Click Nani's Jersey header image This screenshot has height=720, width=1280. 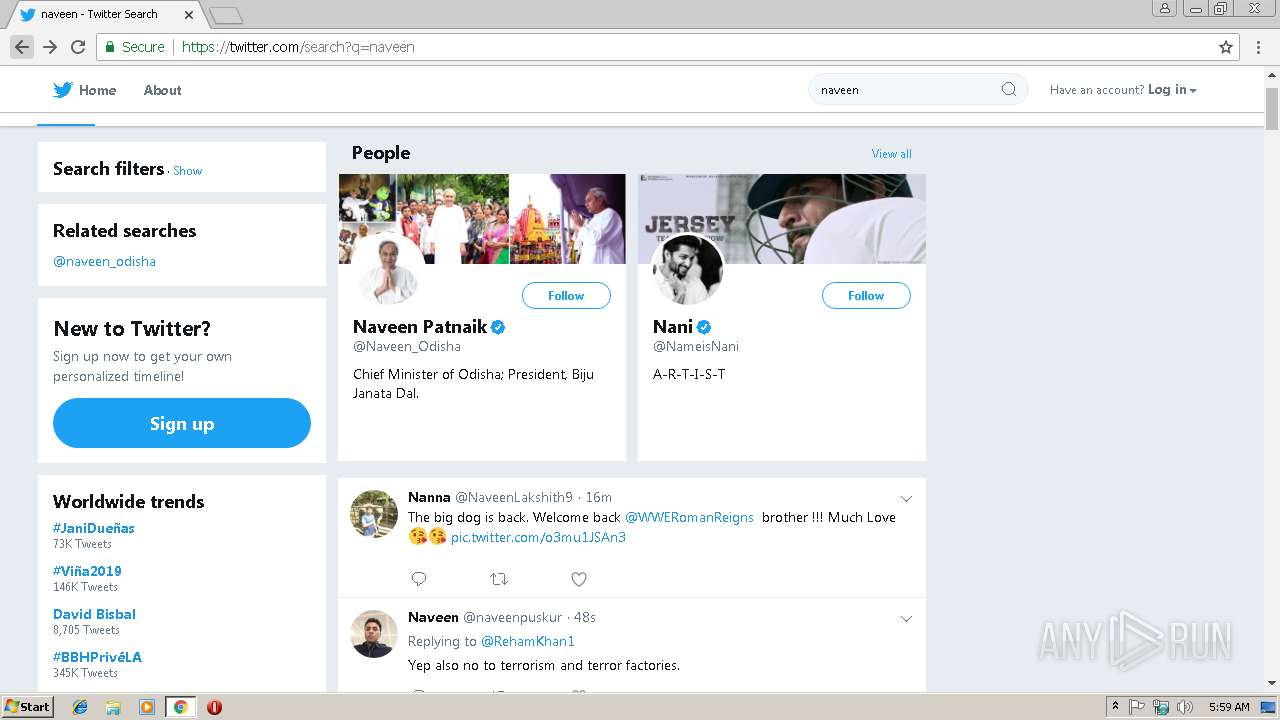click(782, 218)
